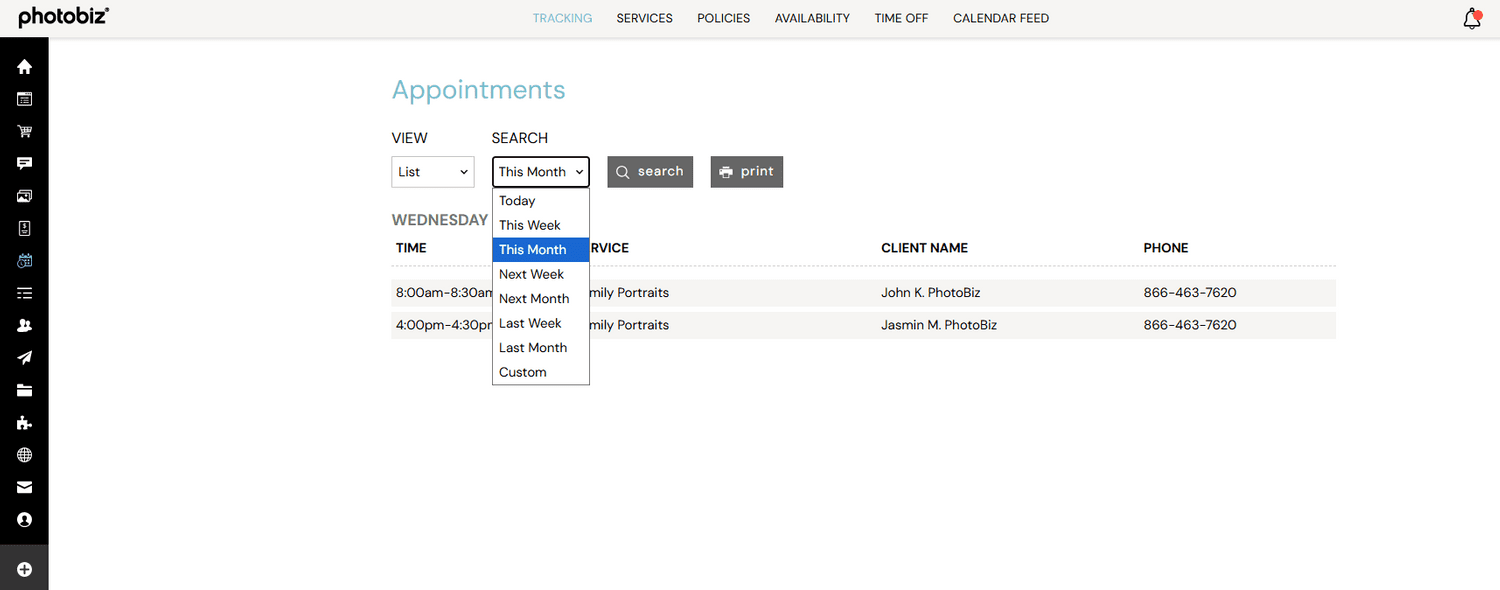
Task: Open the photo galleries sidebar icon
Action: tap(24, 196)
